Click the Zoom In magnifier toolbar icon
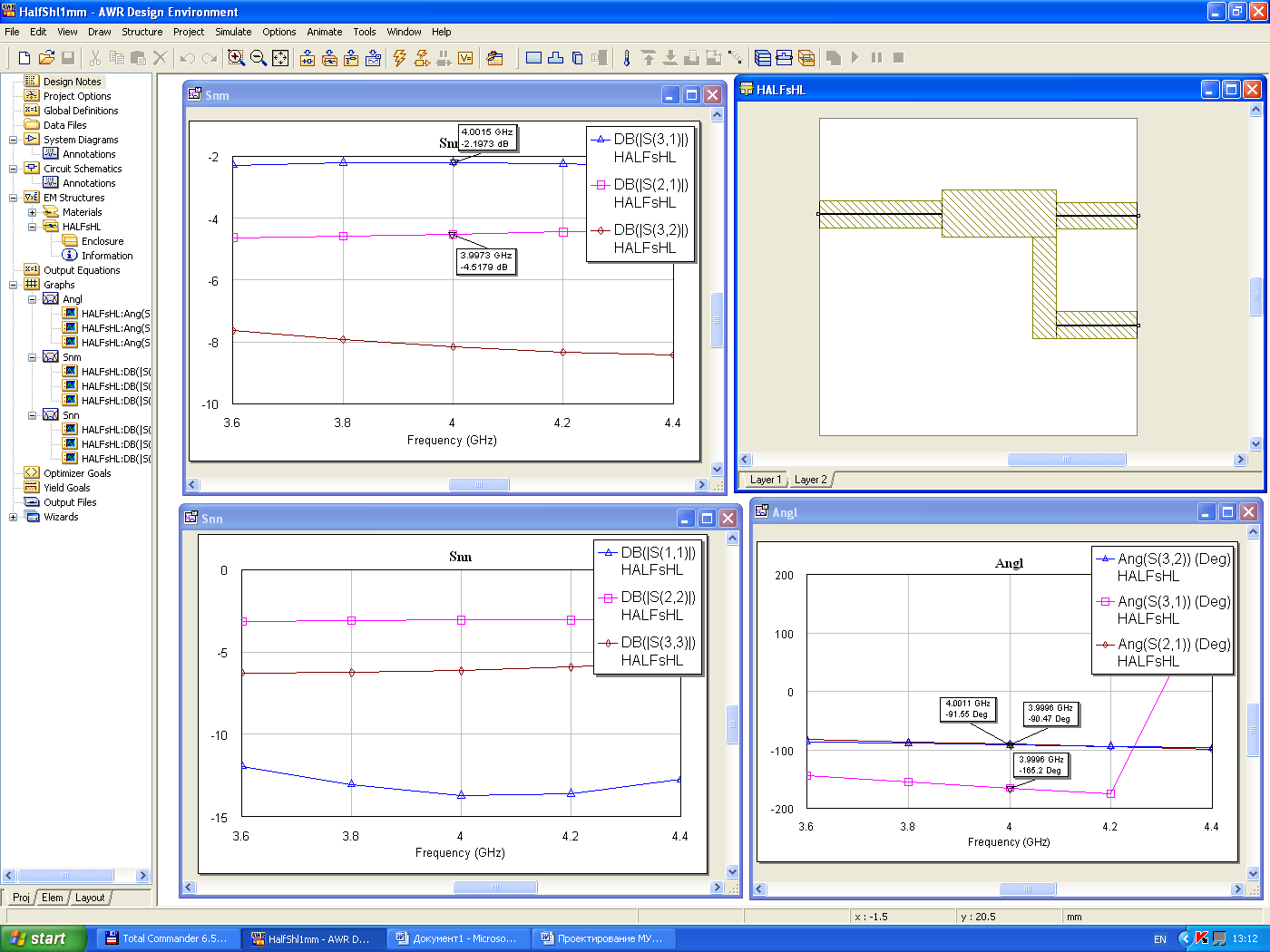1270x952 pixels. (236, 58)
